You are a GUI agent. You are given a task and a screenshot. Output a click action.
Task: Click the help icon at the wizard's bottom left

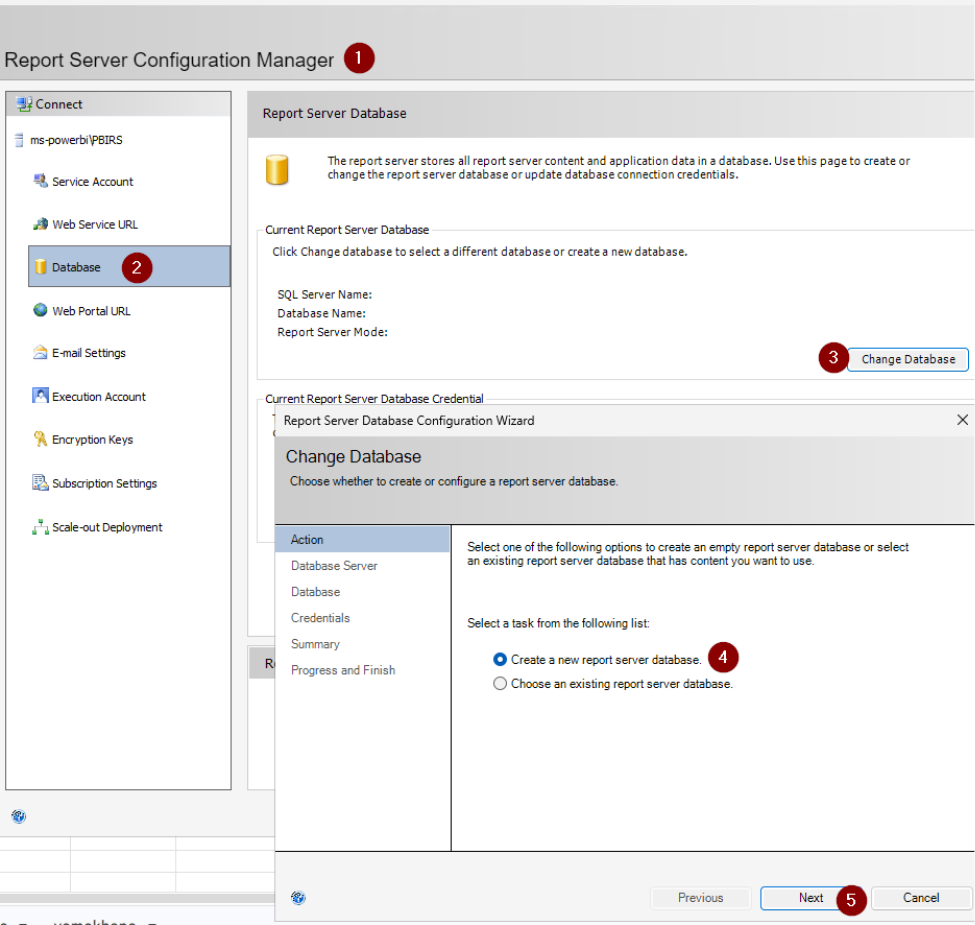point(298,897)
